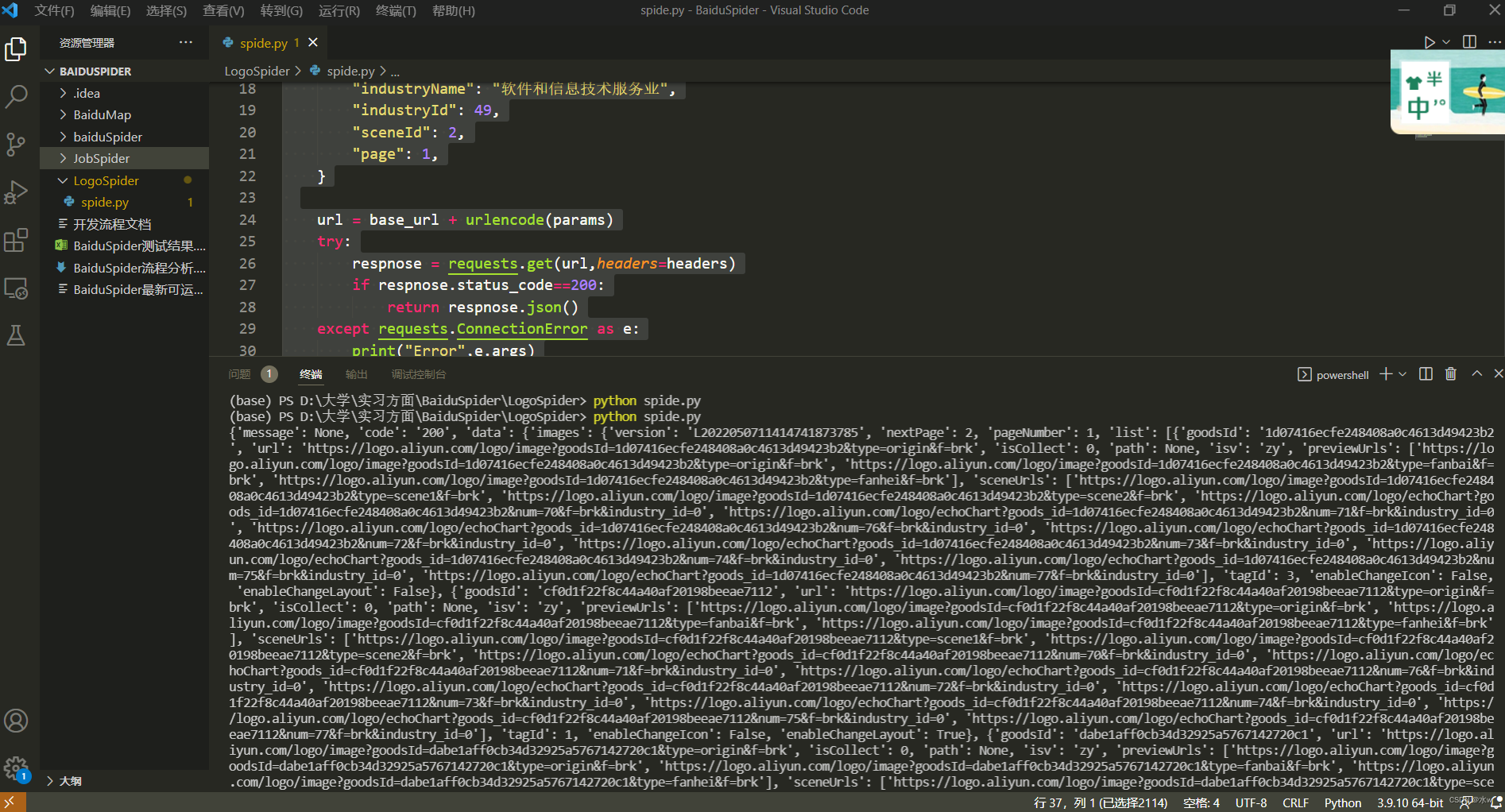Collapse the BAIDUSPIDER root folder
The image size is (1505, 812).
pos(125,71)
